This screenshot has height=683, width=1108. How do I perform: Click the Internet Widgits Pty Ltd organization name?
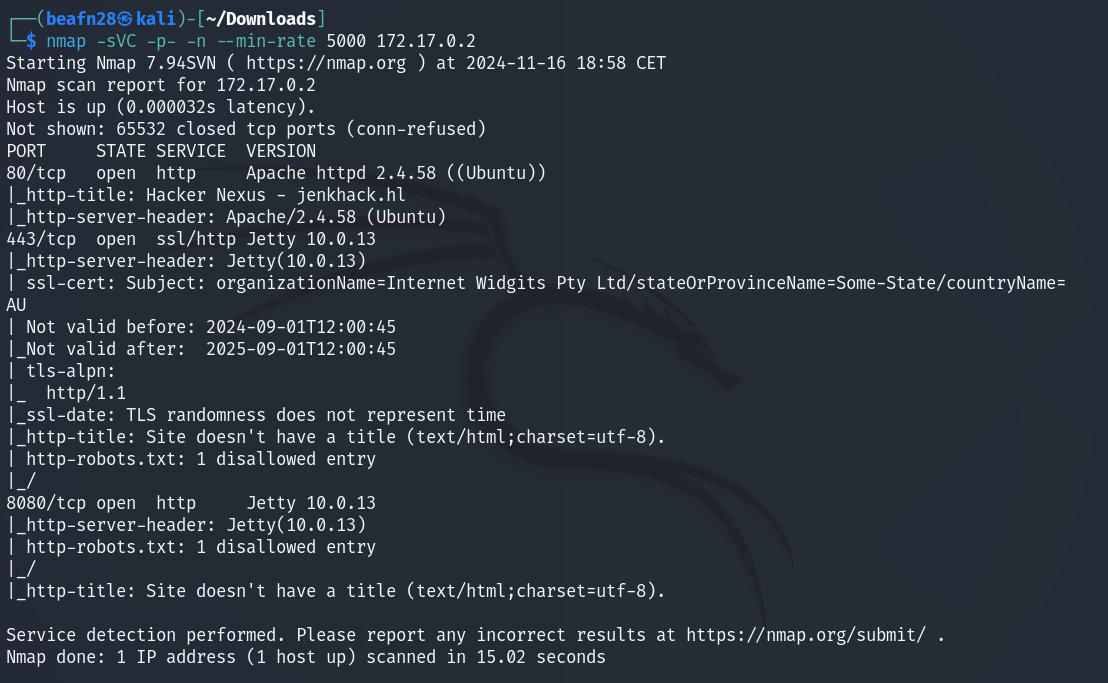[506, 283]
